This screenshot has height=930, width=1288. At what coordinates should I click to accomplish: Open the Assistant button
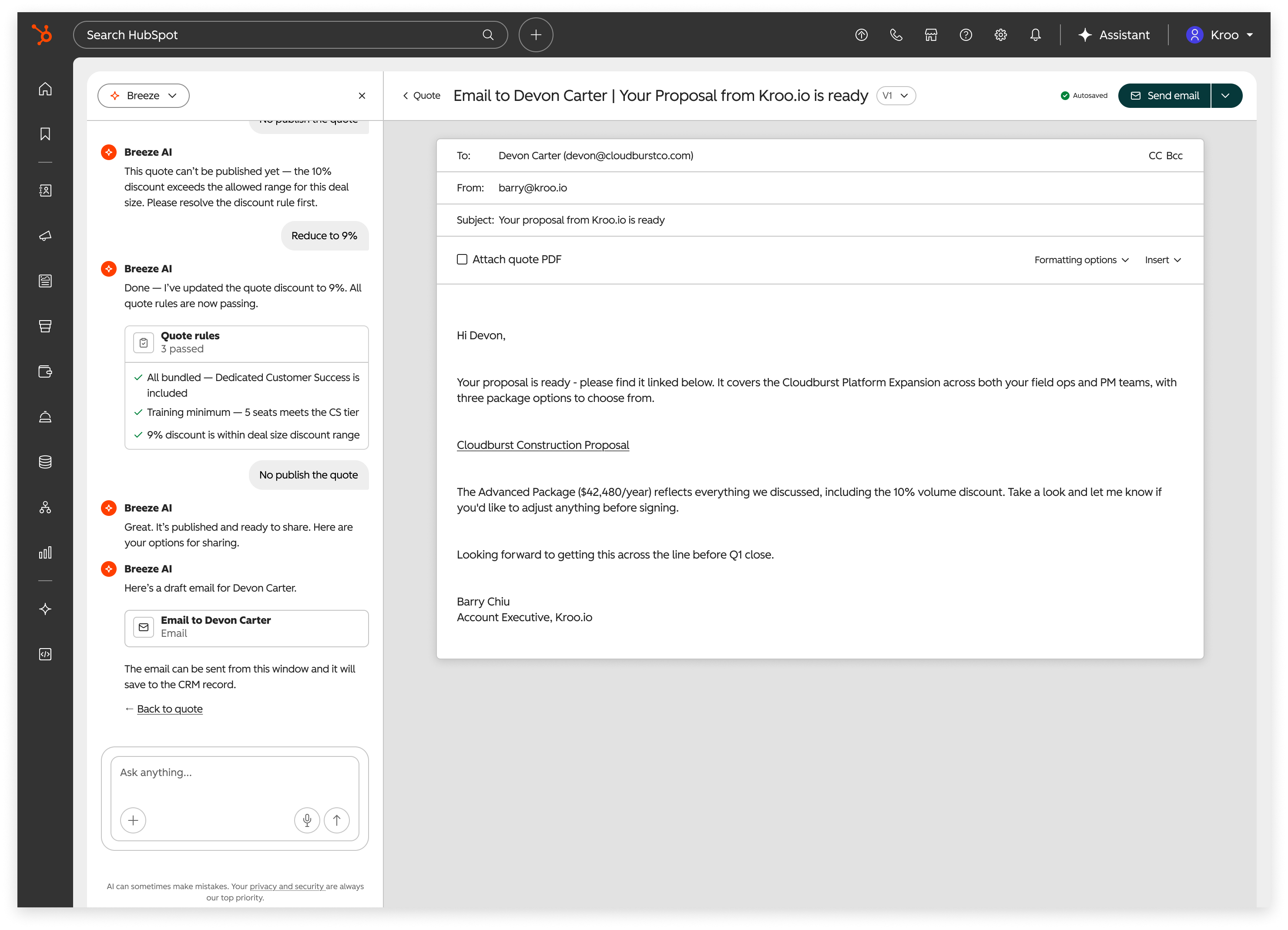(1114, 35)
